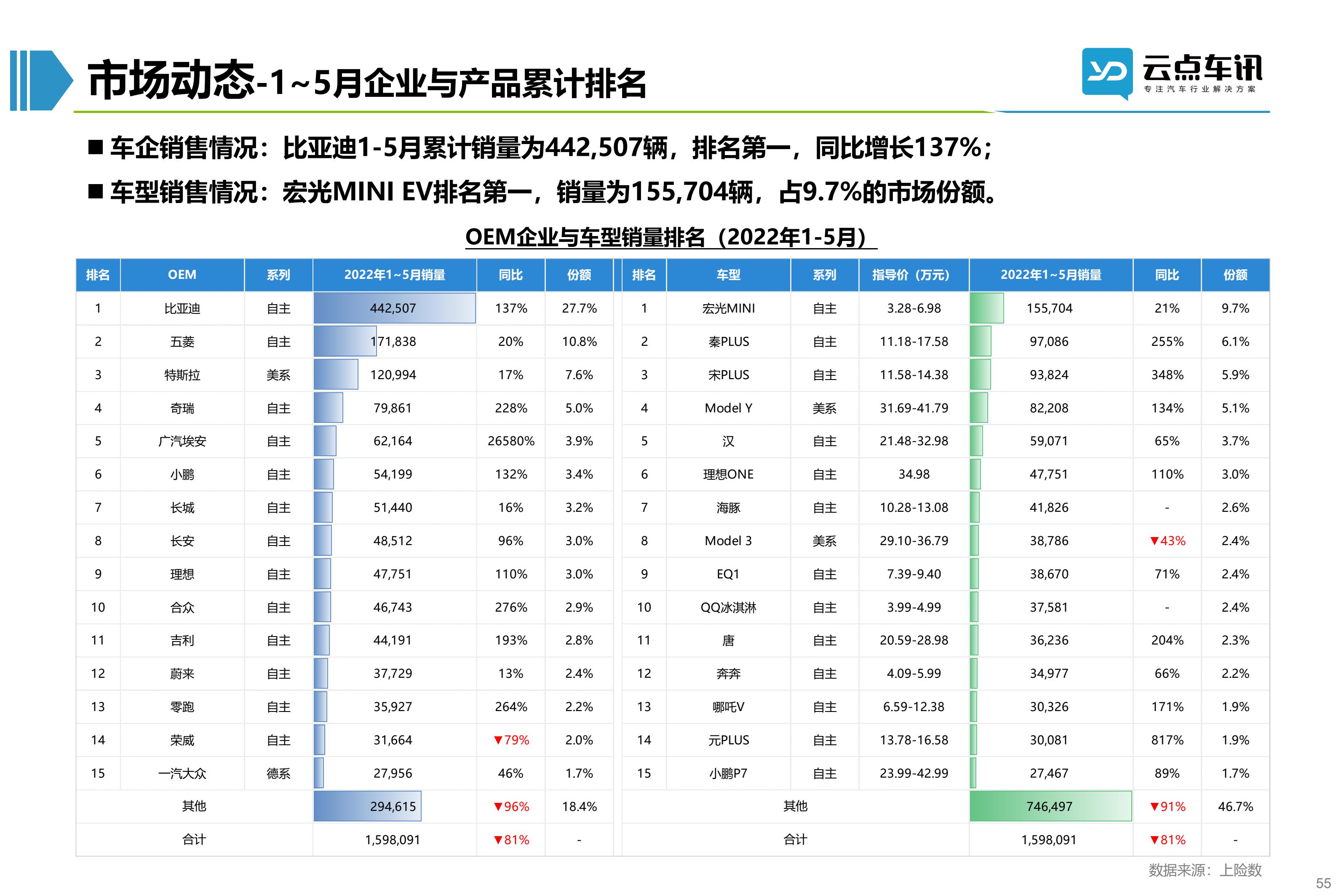The height and width of the screenshot is (896, 1344).
Task: Click the 746,497 green sales bar
Action: coord(1050,806)
